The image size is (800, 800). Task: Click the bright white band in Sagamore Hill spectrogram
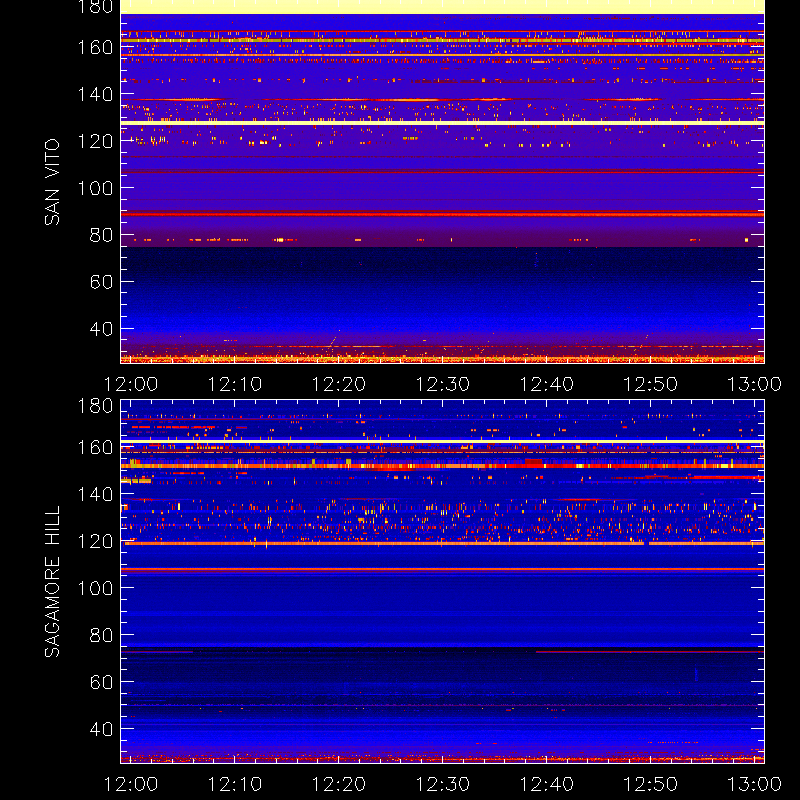pos(442,441)
